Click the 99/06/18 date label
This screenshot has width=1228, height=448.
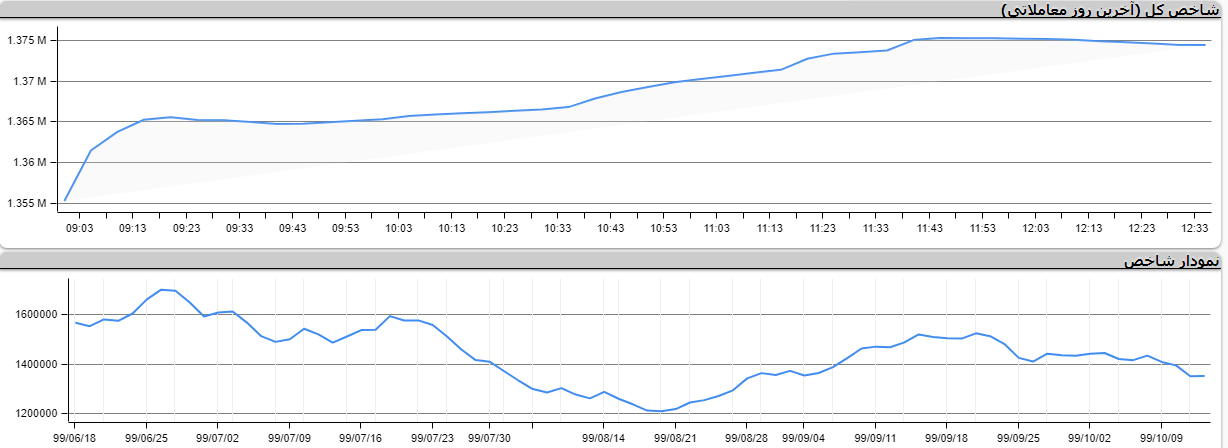[76, 438]
